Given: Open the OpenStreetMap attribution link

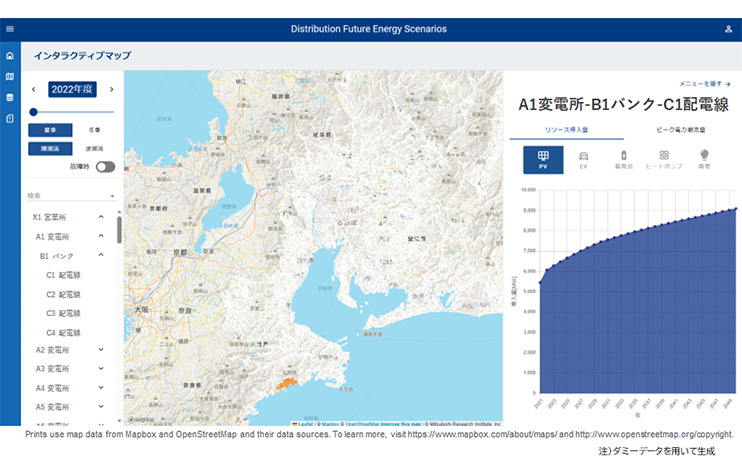Looking at the screenshot, I should click(362, 424).
